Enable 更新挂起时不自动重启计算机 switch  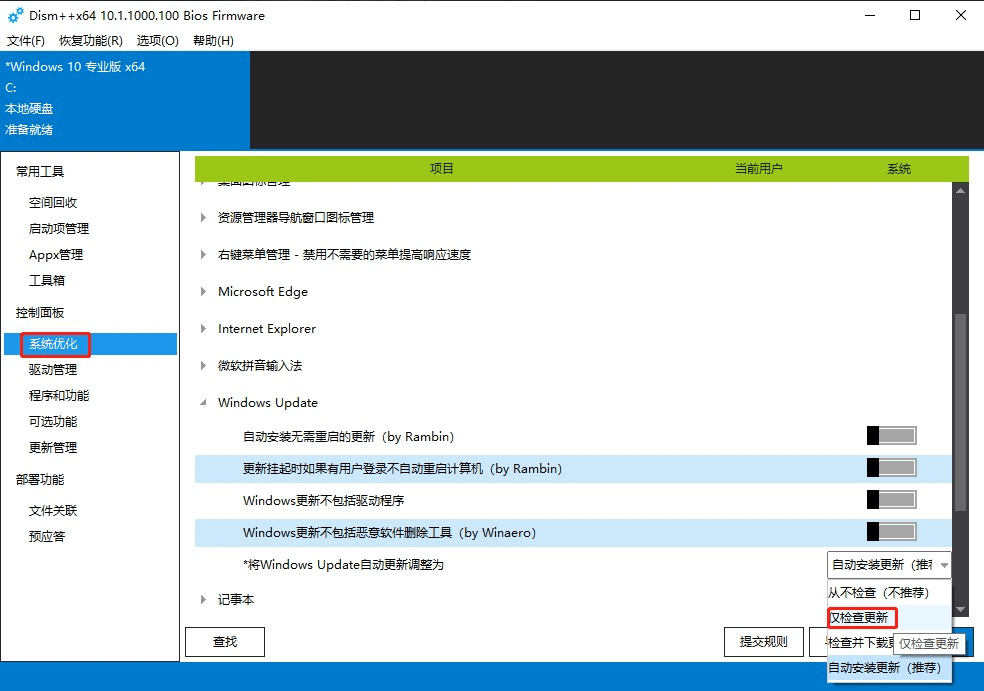click(891, 468)
